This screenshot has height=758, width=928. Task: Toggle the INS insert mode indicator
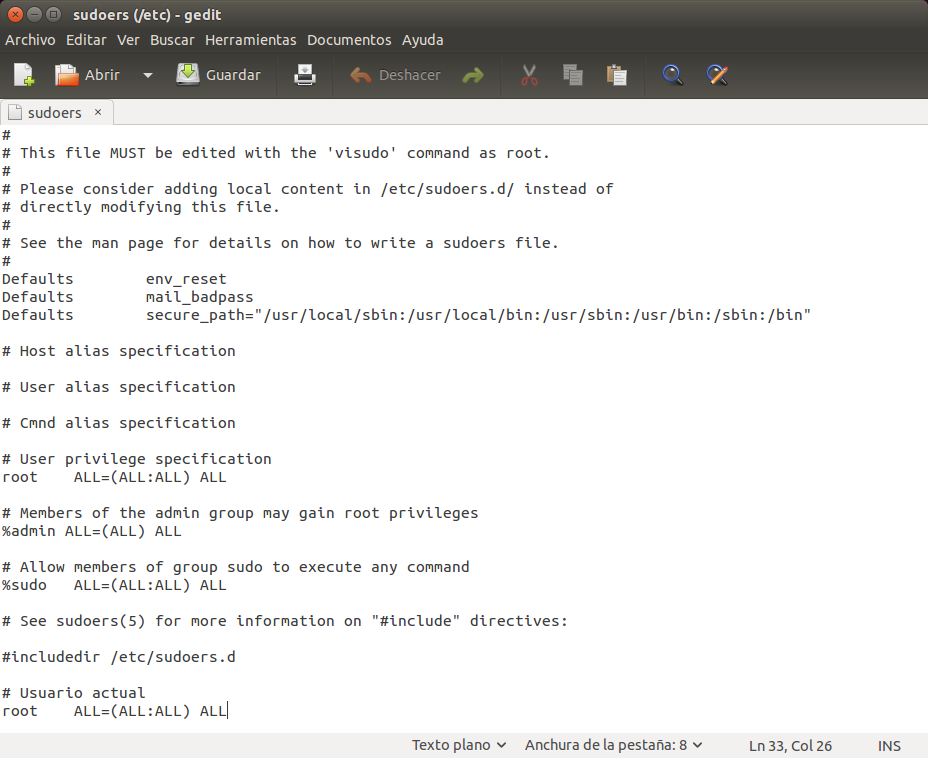[x=889, y=746]
